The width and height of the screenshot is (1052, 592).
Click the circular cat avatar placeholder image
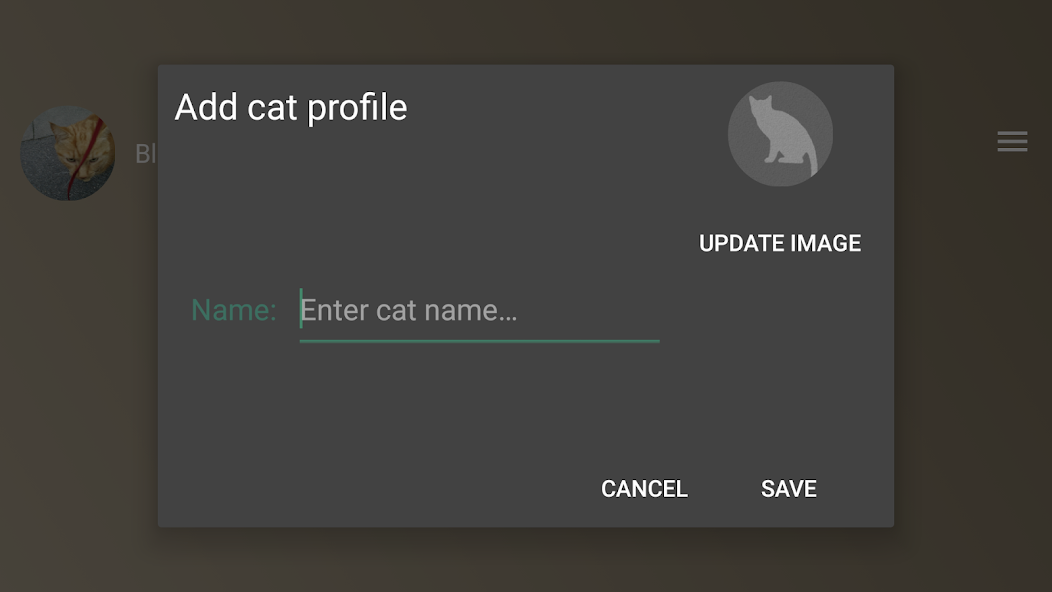[779, 133]
